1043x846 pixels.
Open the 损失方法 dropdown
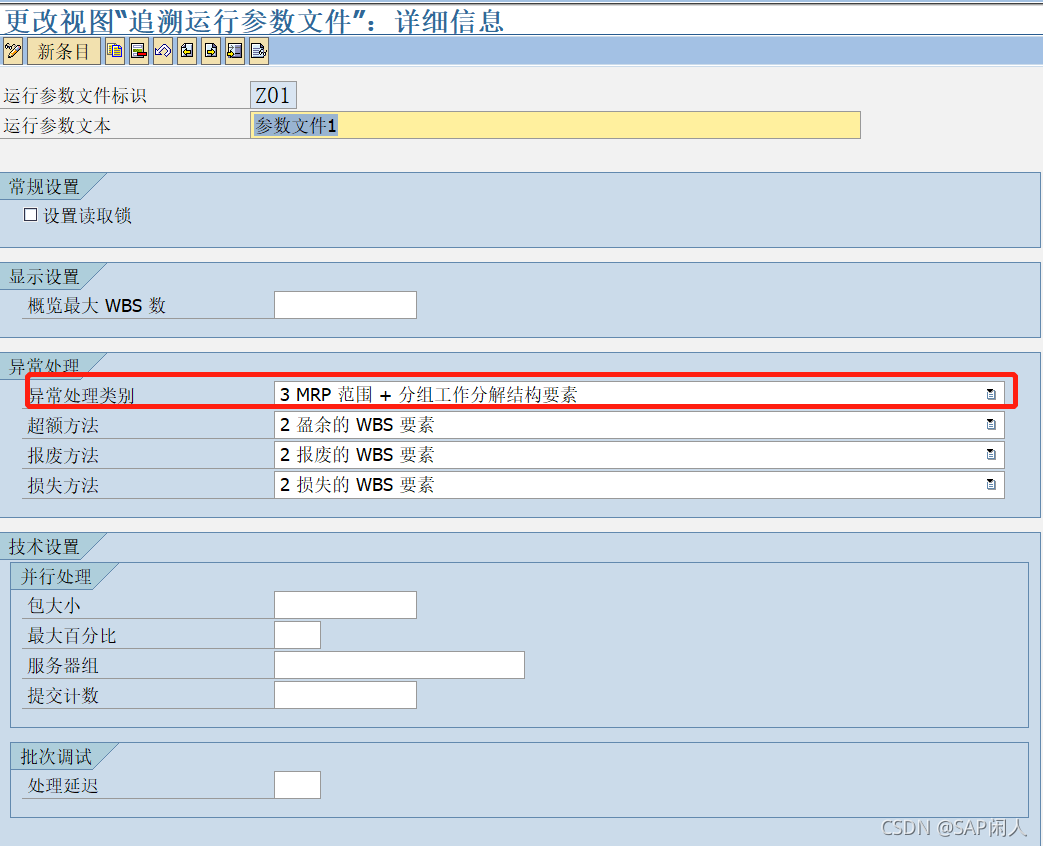(x=990, y=484)
